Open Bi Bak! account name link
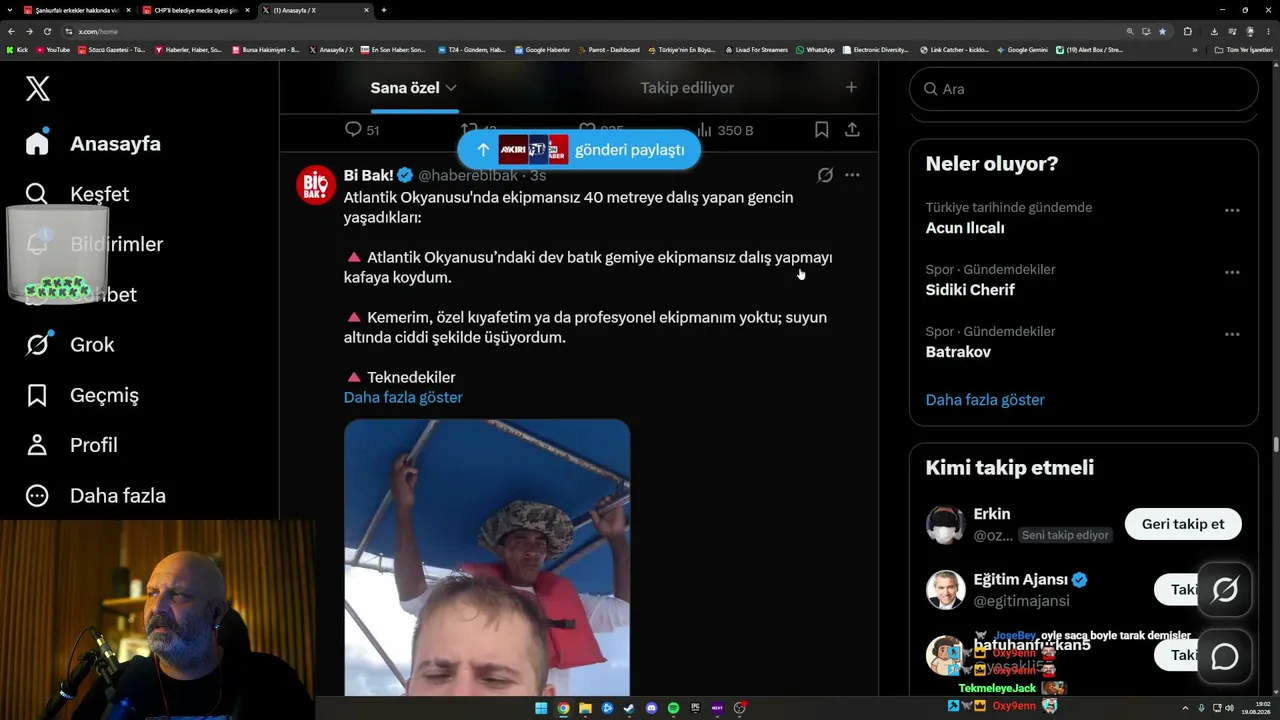 coord(369,175)
